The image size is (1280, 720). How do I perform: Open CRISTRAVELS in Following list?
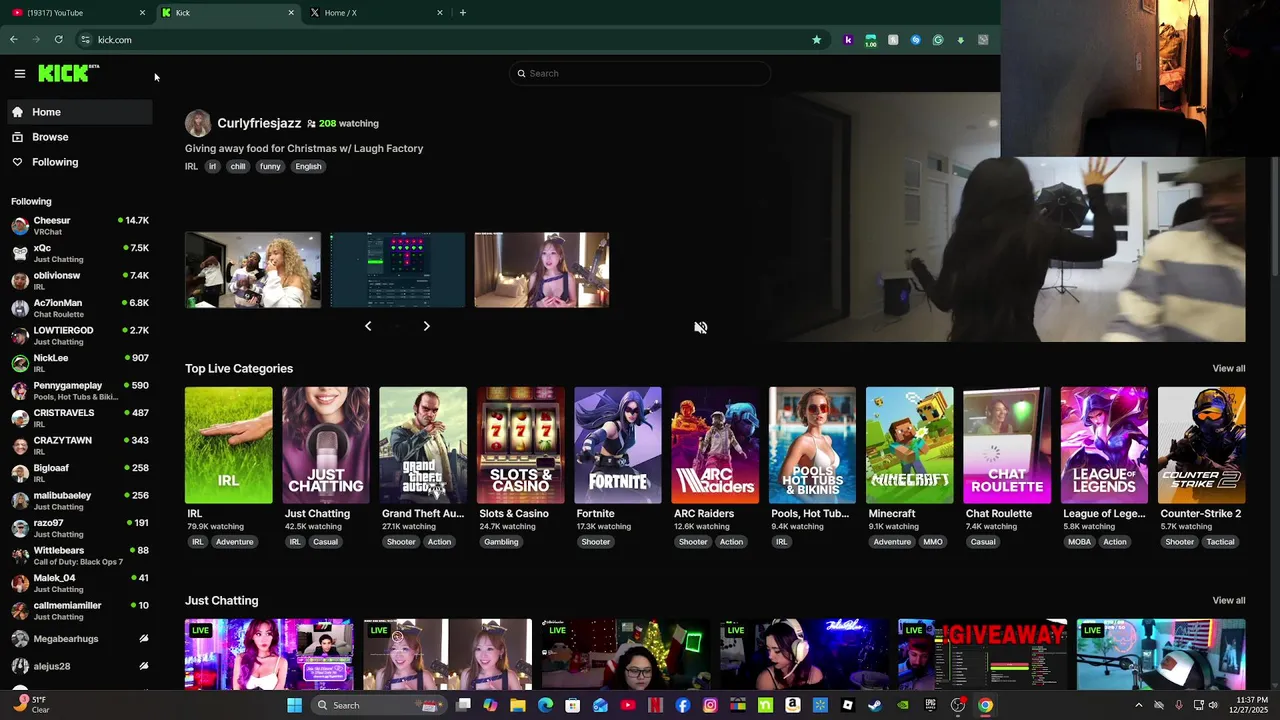click(80, 418)
